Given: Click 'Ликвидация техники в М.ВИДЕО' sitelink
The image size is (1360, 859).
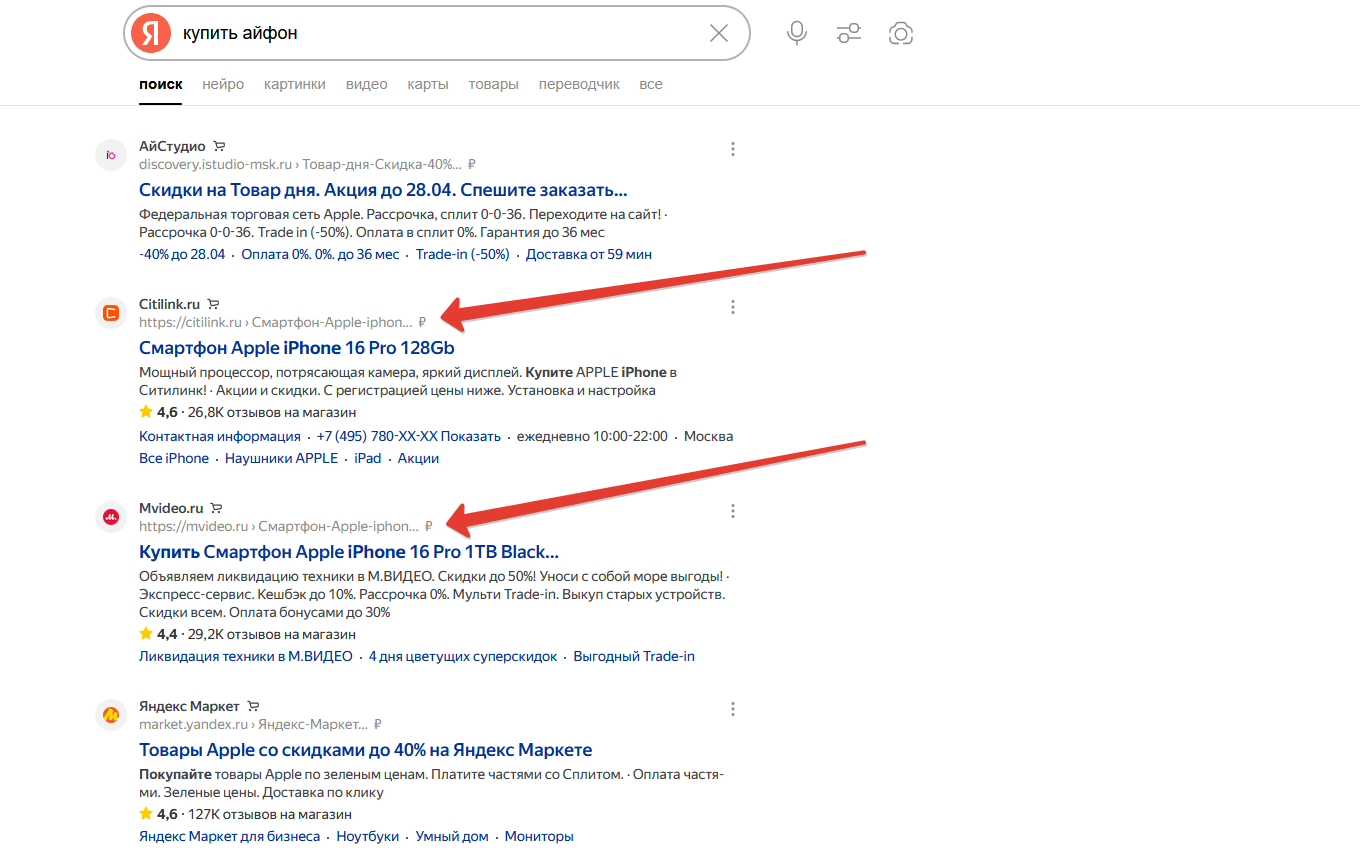Looking at the screenshot, I should (246, 656).
